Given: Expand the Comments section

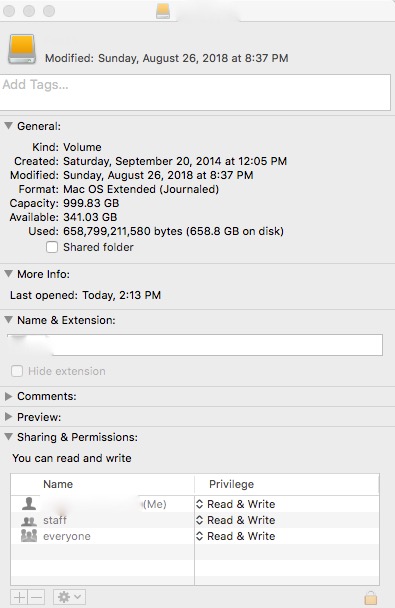Looking at the screenshot, I should pyautogui.click(x=9, y=396).
